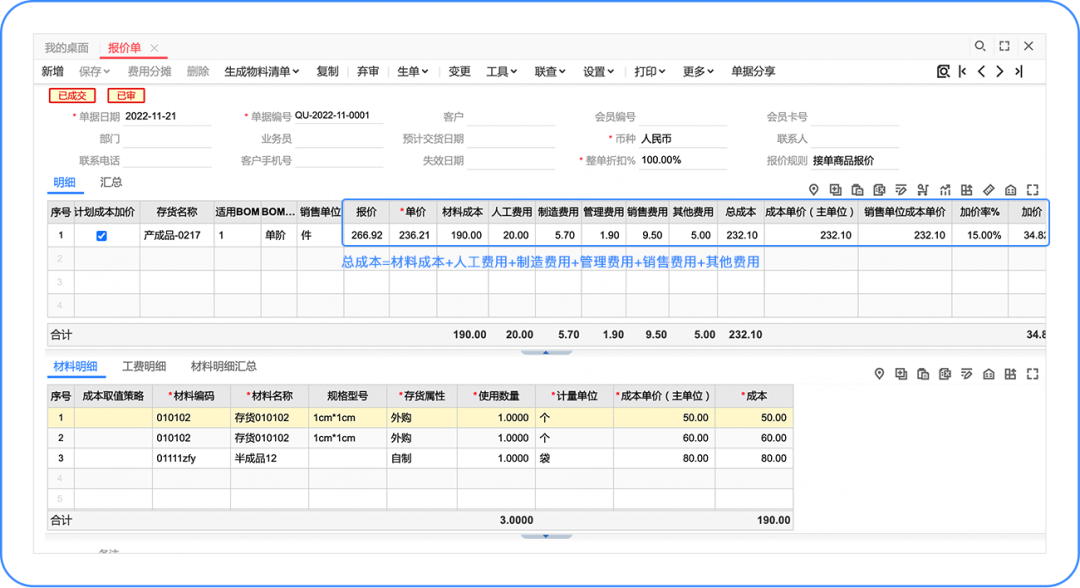The height and width of the screenshot is (588, 1080).
Task: Switch to the 汇总 tab
Action: (x=111, y=183)
